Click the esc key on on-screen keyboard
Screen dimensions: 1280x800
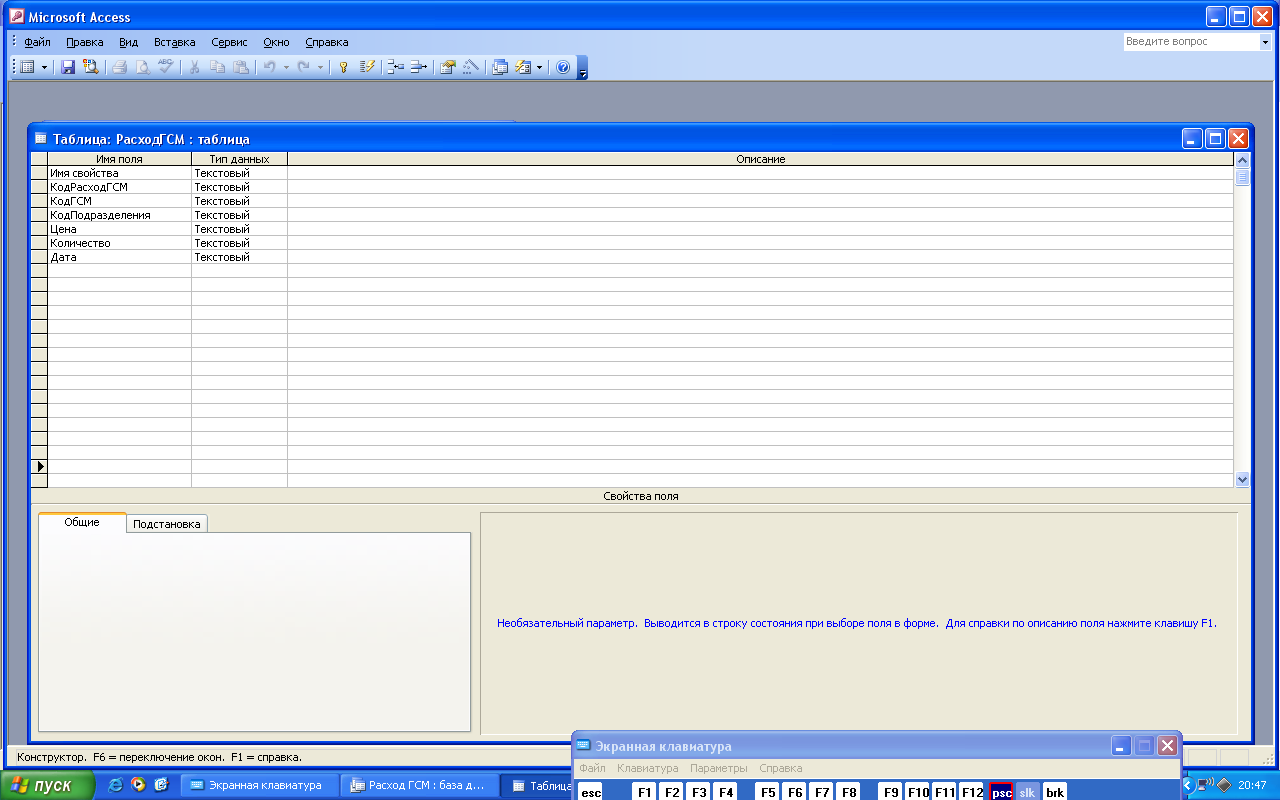(x=591, y=792)
